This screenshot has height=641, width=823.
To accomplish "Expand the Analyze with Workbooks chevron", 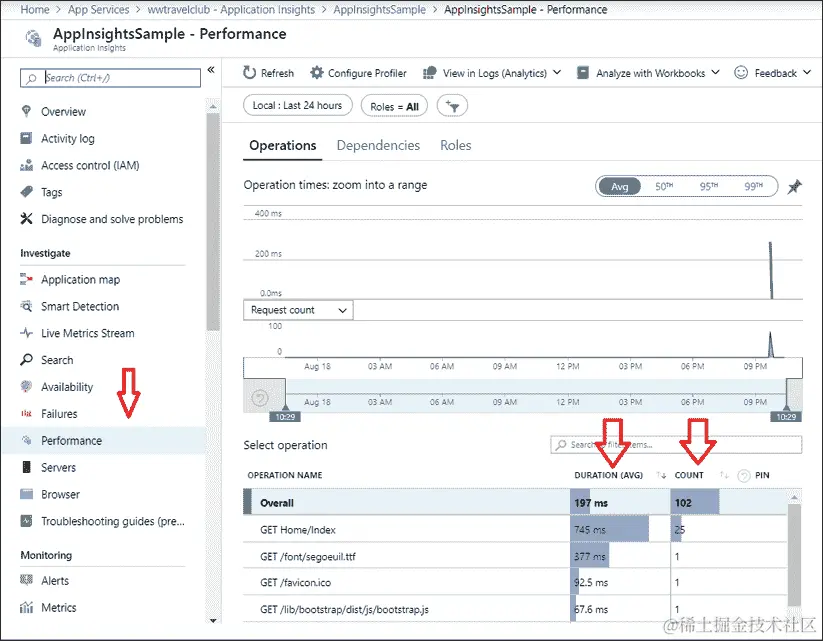I will tap(715, 72).
